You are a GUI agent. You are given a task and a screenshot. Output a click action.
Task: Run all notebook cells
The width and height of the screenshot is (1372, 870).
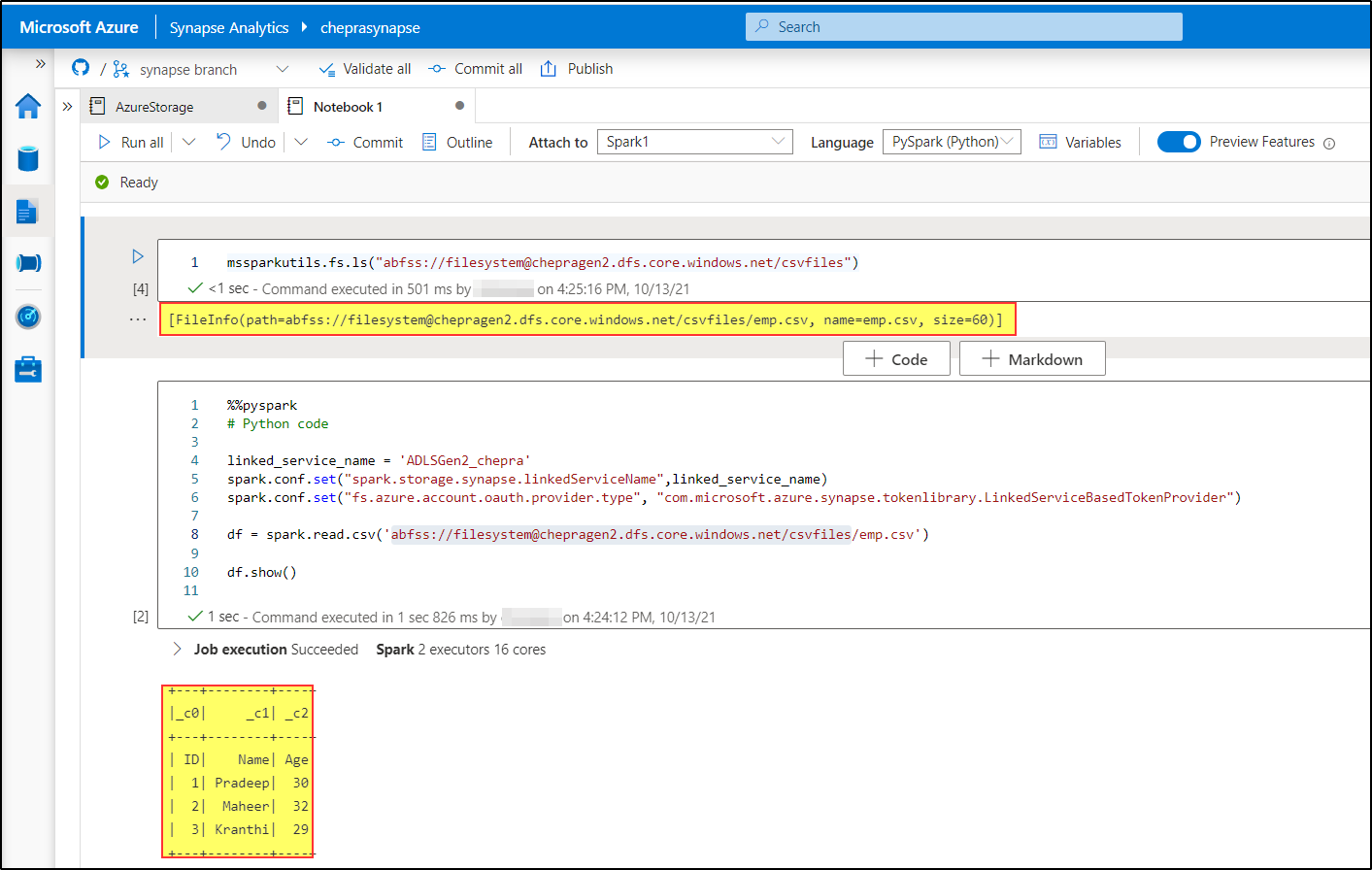click(131, 142)
